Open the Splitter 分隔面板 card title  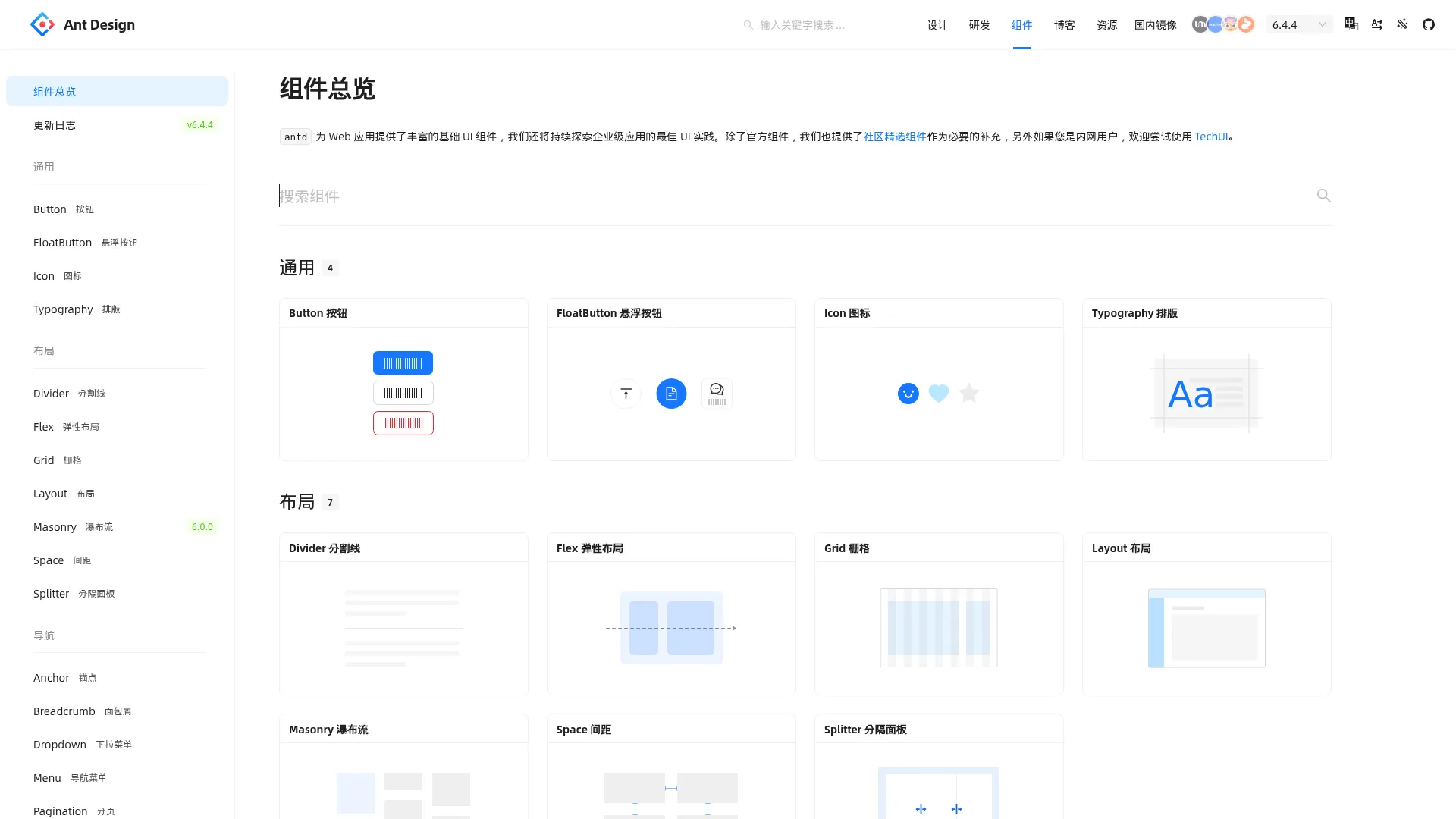(865, 729)
